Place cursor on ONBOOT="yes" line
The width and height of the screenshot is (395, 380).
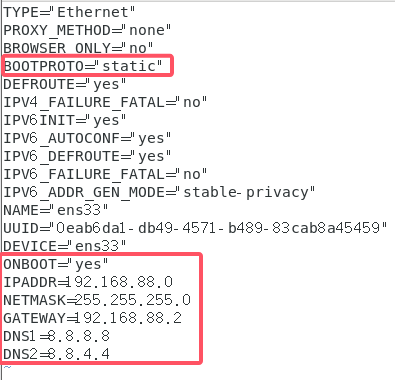pyautogui.click(x=56, y=264)
